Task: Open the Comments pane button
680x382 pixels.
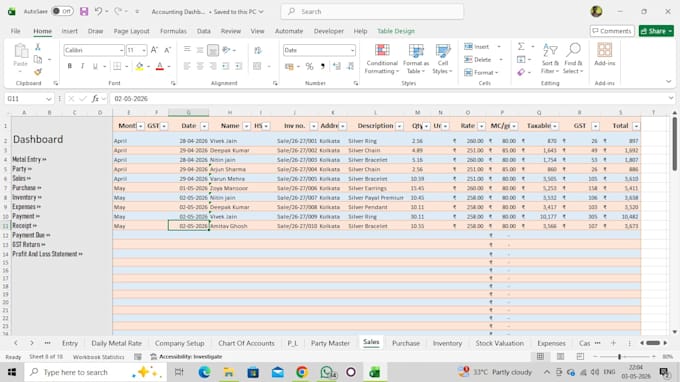Action: click(612, 31)
